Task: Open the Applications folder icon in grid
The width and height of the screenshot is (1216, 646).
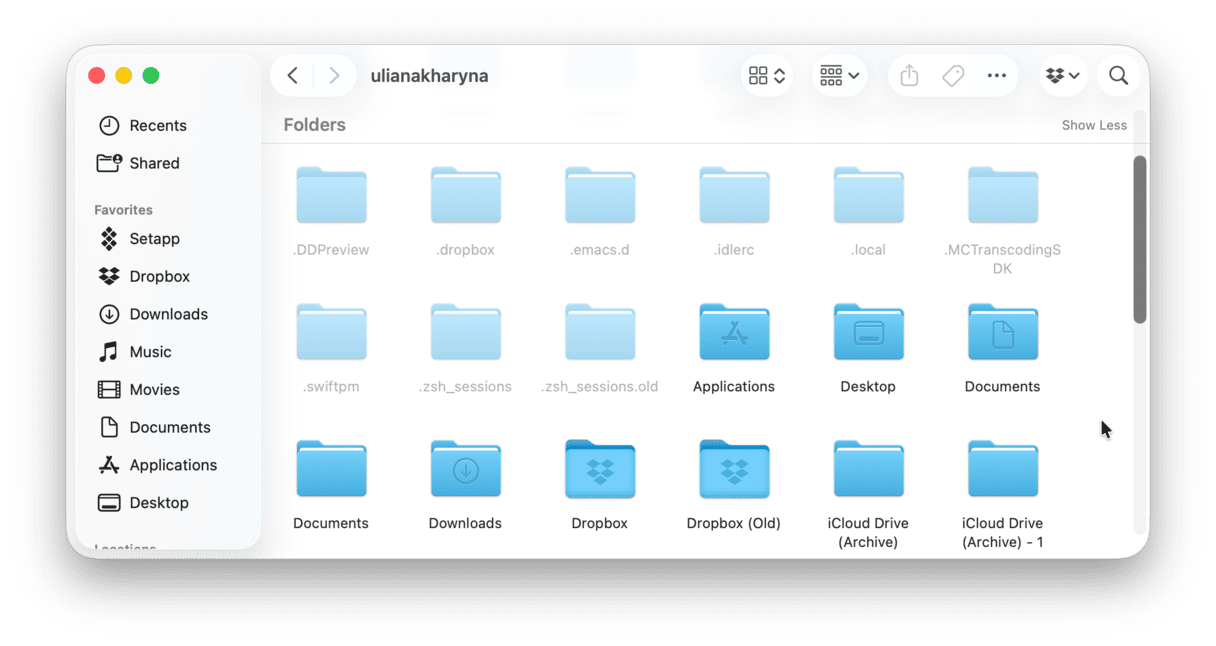Action: tap(734, 333)
